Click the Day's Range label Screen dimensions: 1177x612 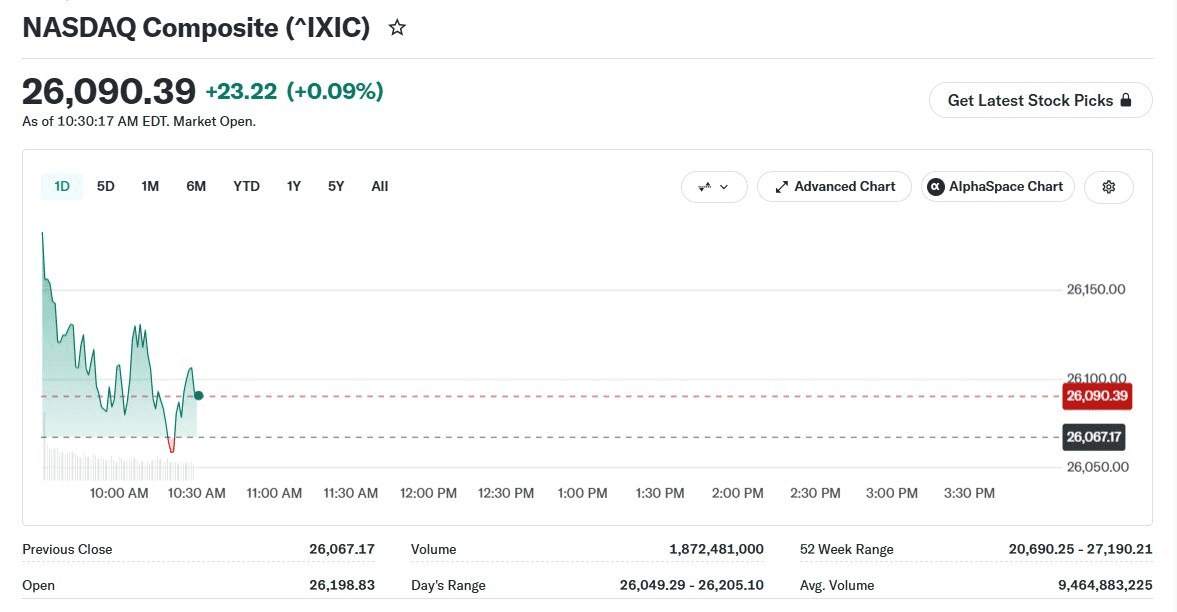coord(448,585)
